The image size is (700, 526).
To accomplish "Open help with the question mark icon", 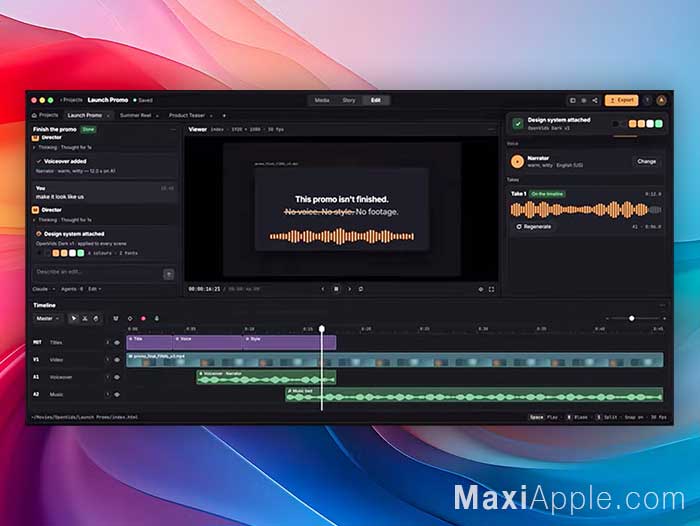I will [x=647, y=100].
